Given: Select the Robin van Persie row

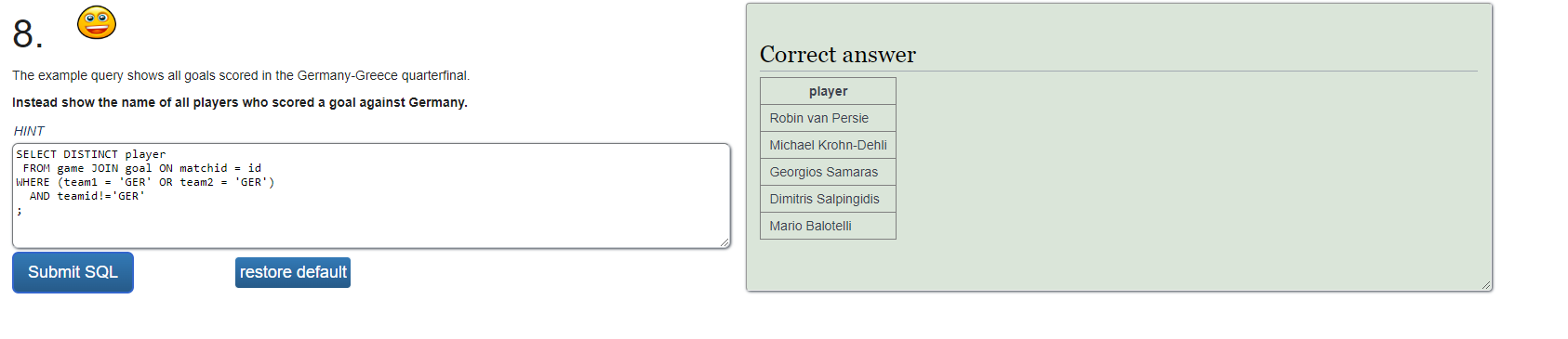Looking at the screenshot, I should pyautogui.click(x=828, y=118).
